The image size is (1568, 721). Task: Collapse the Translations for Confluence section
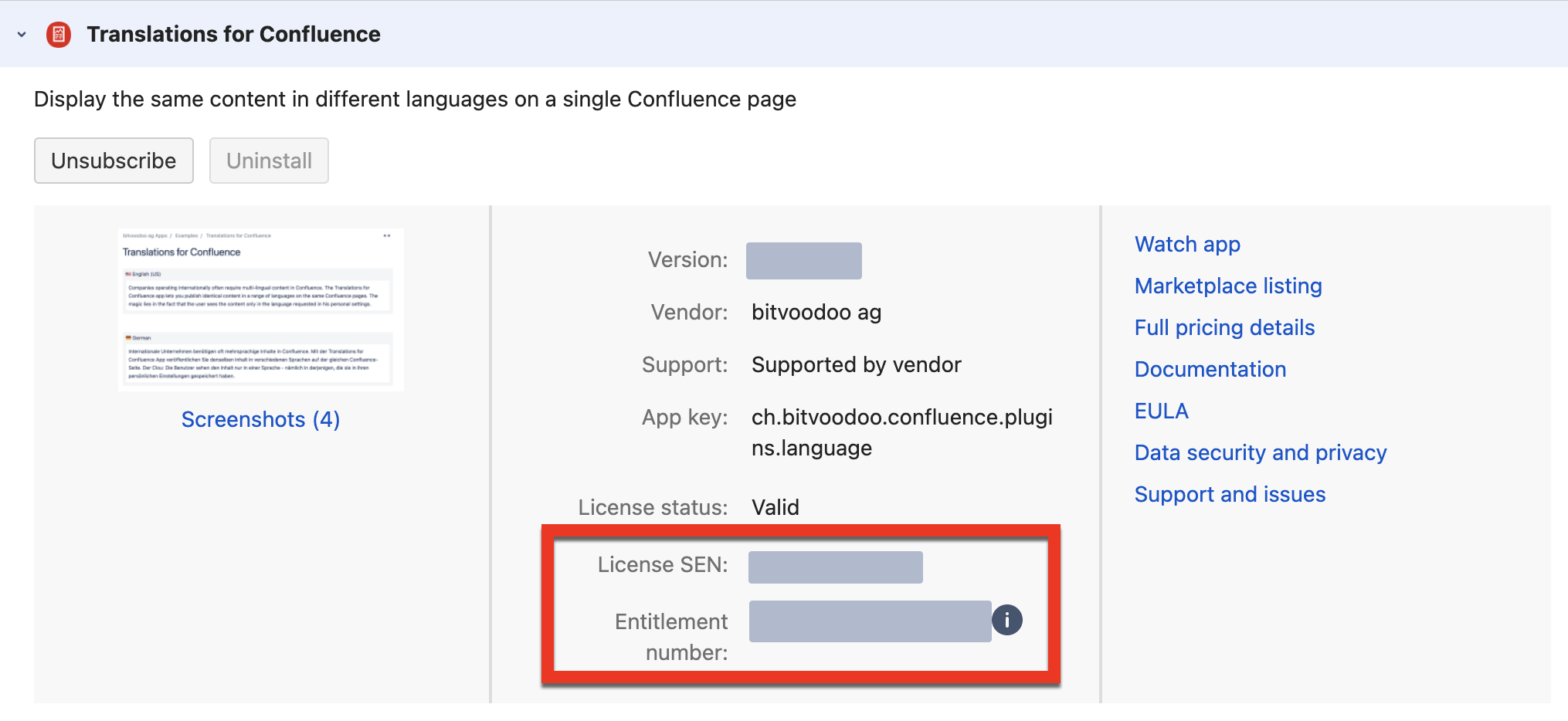pos(20,34)
